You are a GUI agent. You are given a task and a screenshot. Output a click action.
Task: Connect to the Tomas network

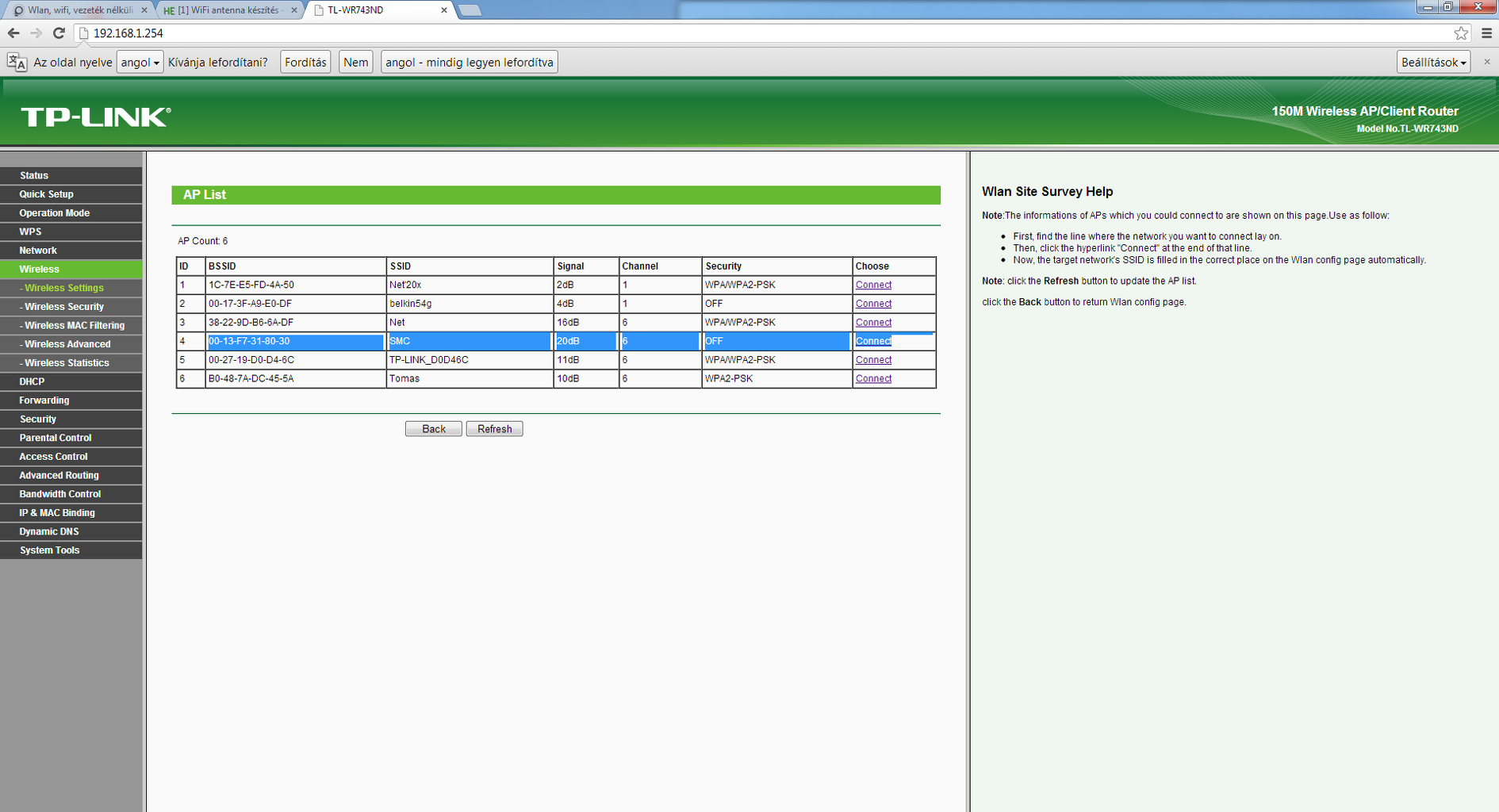coord(873,379)
